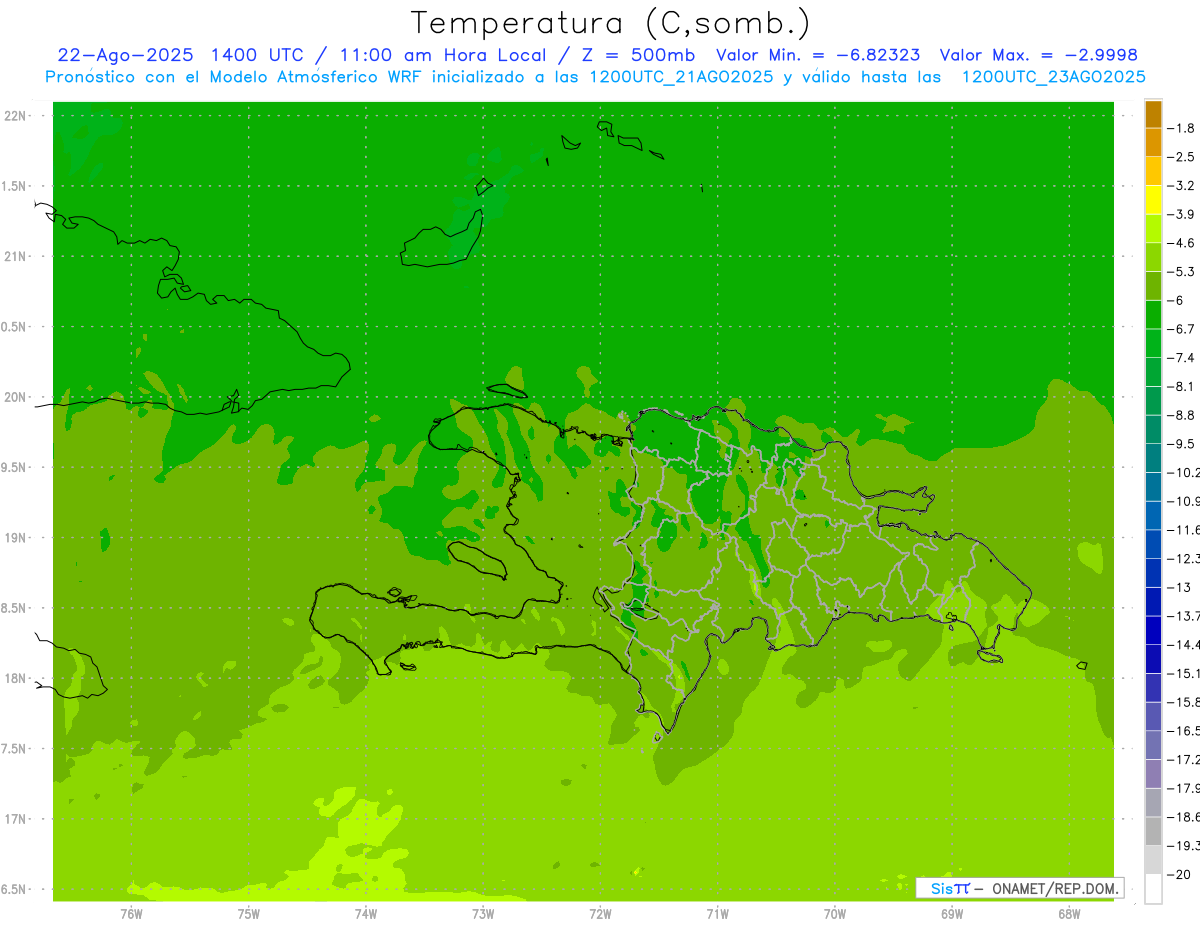Click the 72W longitude axis label
Image resolution: width=1200 pixels, height=927 pixels.
click(x=600, y=913)
